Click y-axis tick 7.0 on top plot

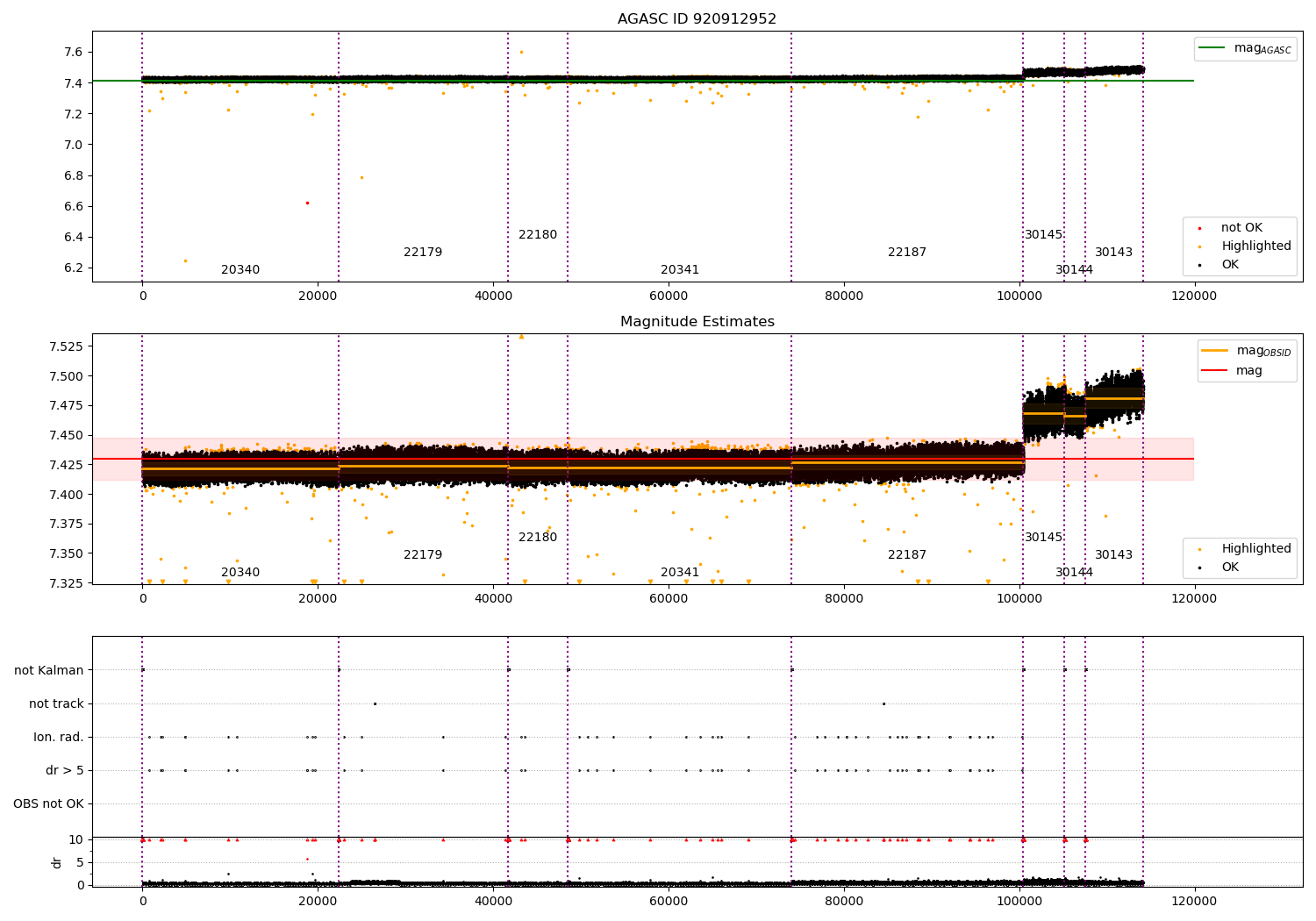coord(73,145)
